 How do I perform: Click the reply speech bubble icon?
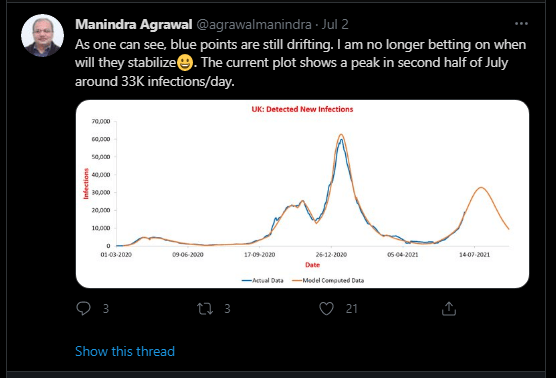pyautogui.click(x=83, y=308)
